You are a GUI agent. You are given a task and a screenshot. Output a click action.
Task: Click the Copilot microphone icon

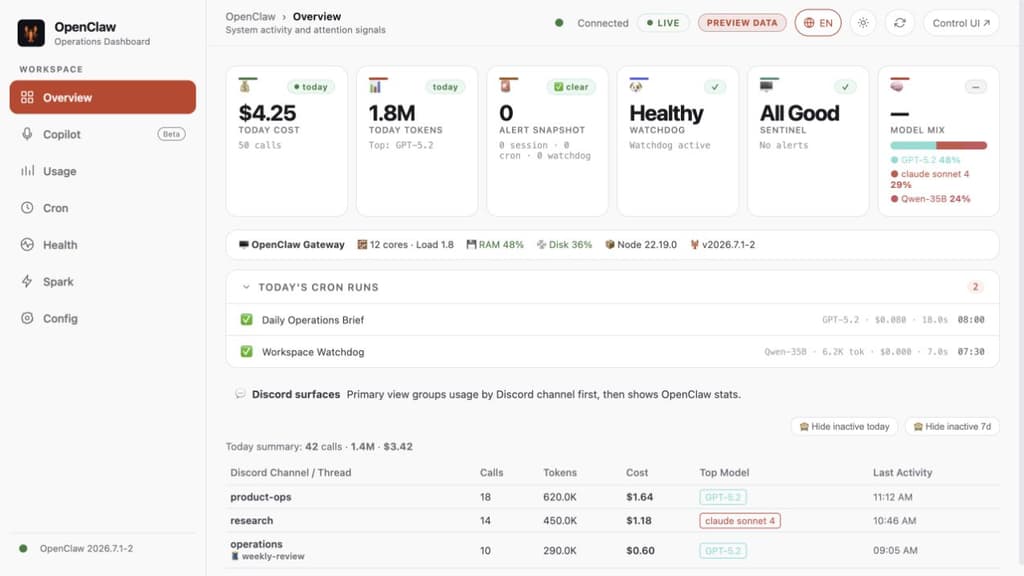(27, 134)
